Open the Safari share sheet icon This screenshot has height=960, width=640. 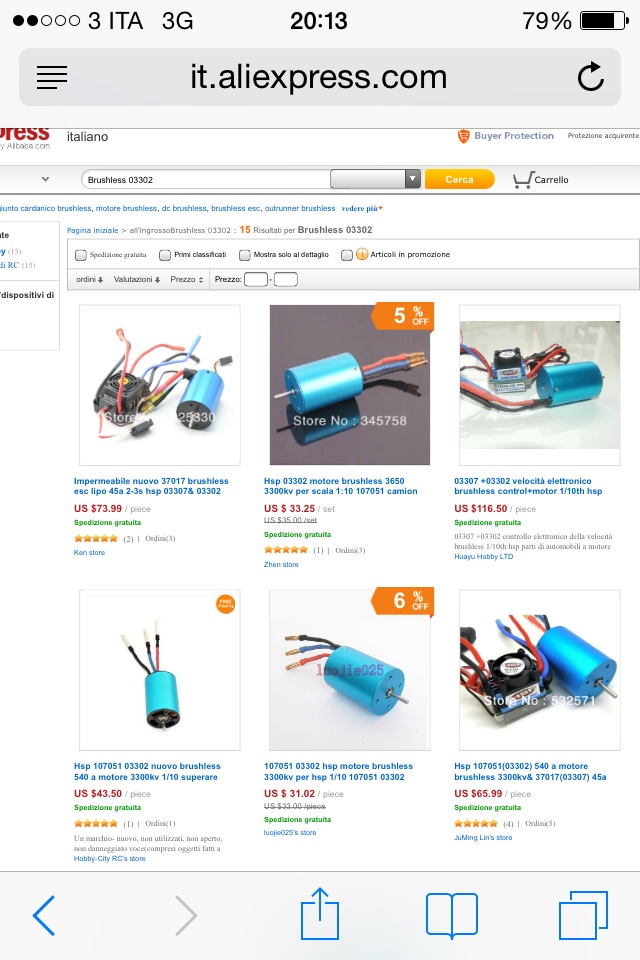tap(320, 913)
